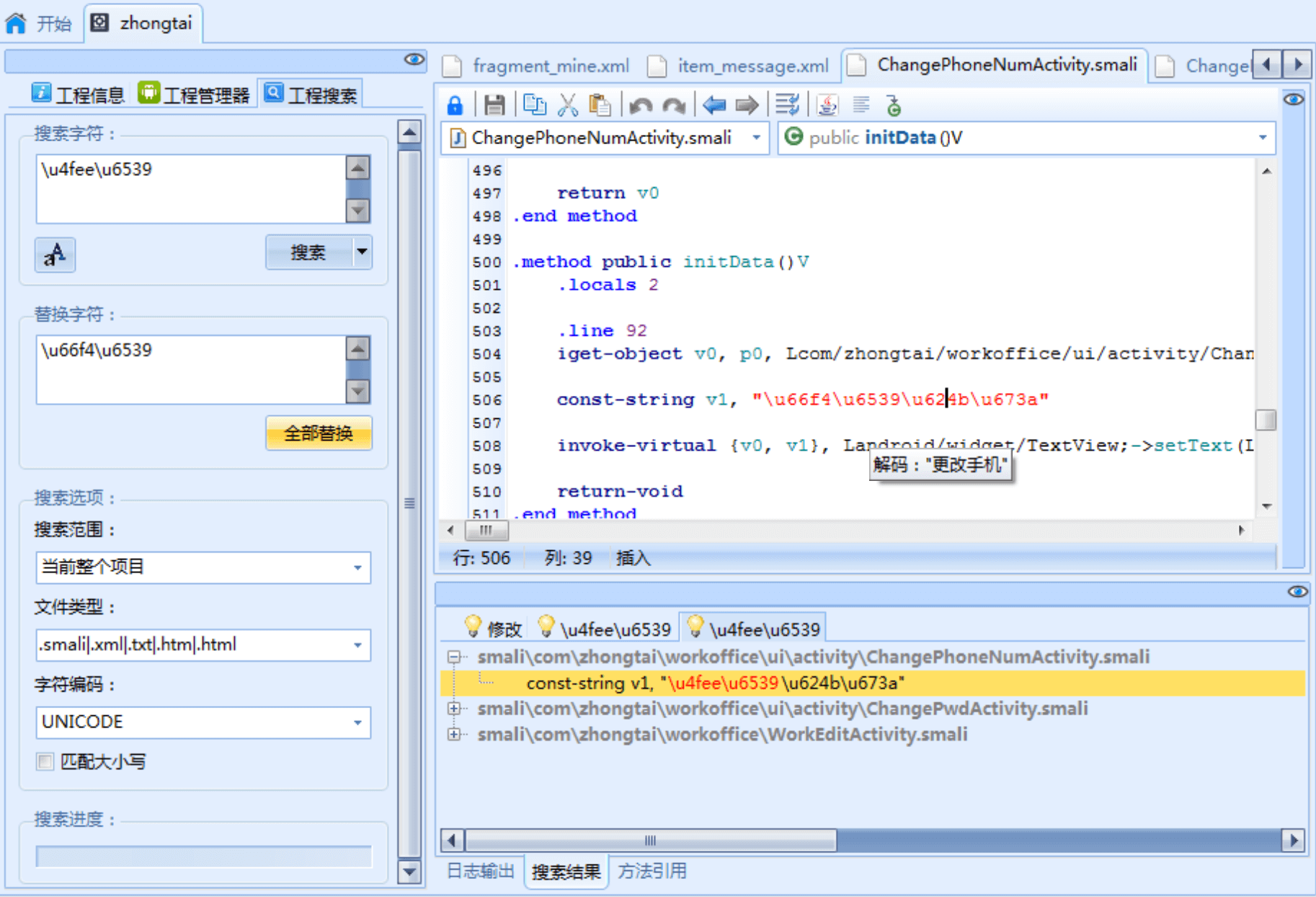
Task: Click the search results horizontal scrollbar thumb
Action: click(651, 840)
